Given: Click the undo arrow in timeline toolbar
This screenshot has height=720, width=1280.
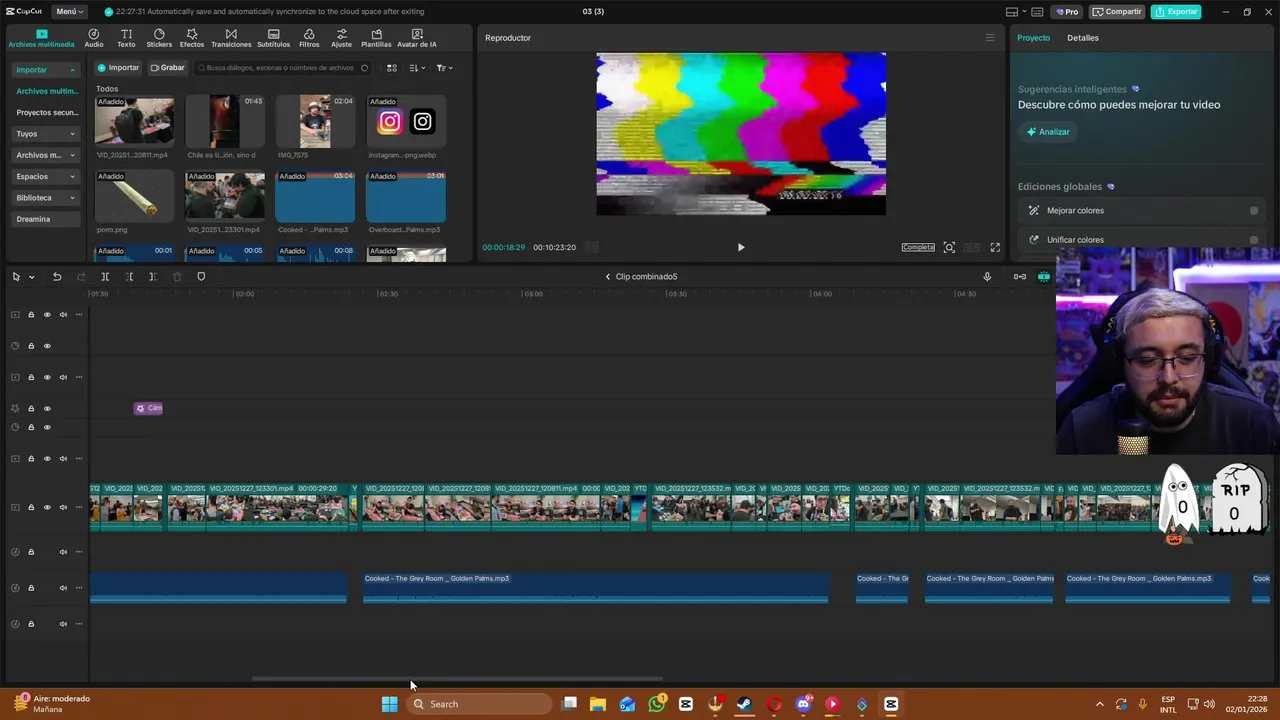Looking at the screenshot, I should click(57, 277).
